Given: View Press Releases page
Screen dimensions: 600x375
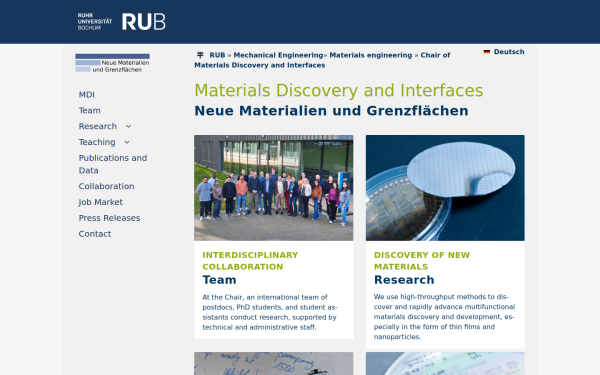Looking at the screenshot, I should (109, 218).
